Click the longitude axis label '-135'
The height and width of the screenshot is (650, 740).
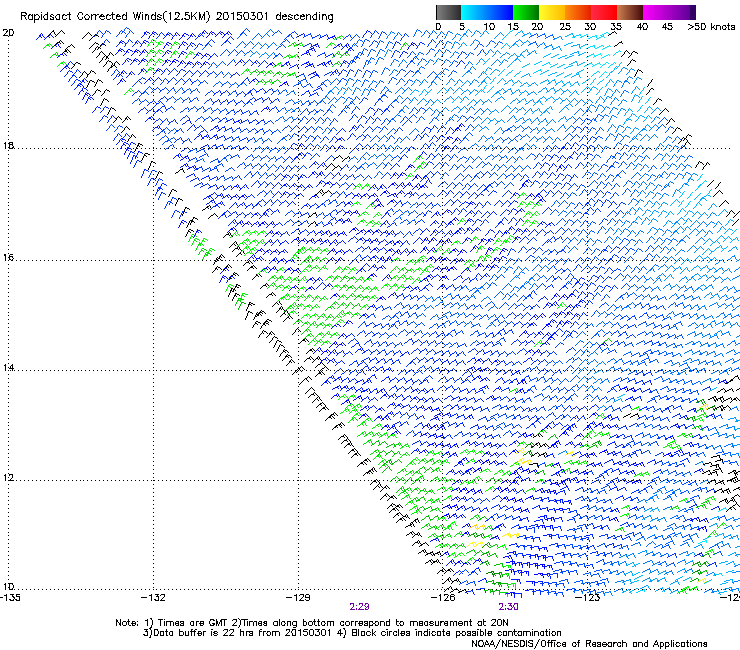pos(10,598)
